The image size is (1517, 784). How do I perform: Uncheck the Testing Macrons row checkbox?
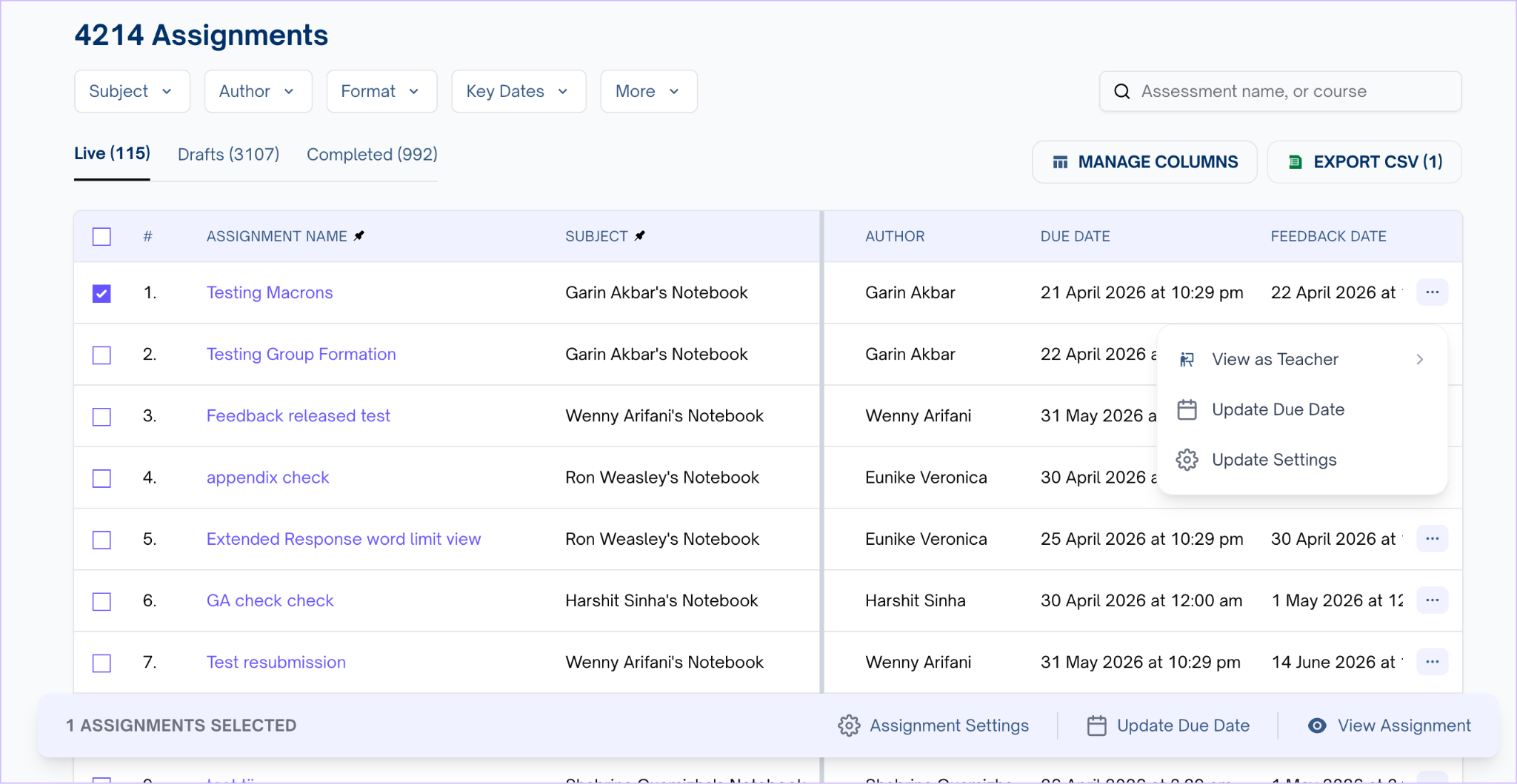(101, 294)
